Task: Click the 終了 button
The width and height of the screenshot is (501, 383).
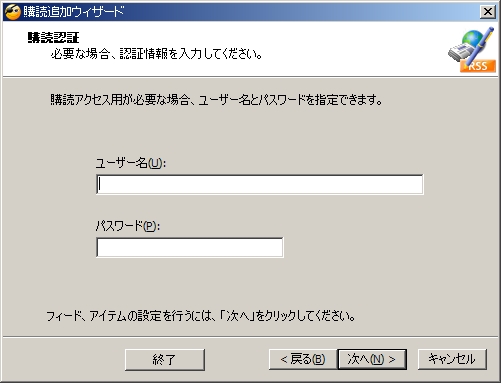Action: [165, 360]
